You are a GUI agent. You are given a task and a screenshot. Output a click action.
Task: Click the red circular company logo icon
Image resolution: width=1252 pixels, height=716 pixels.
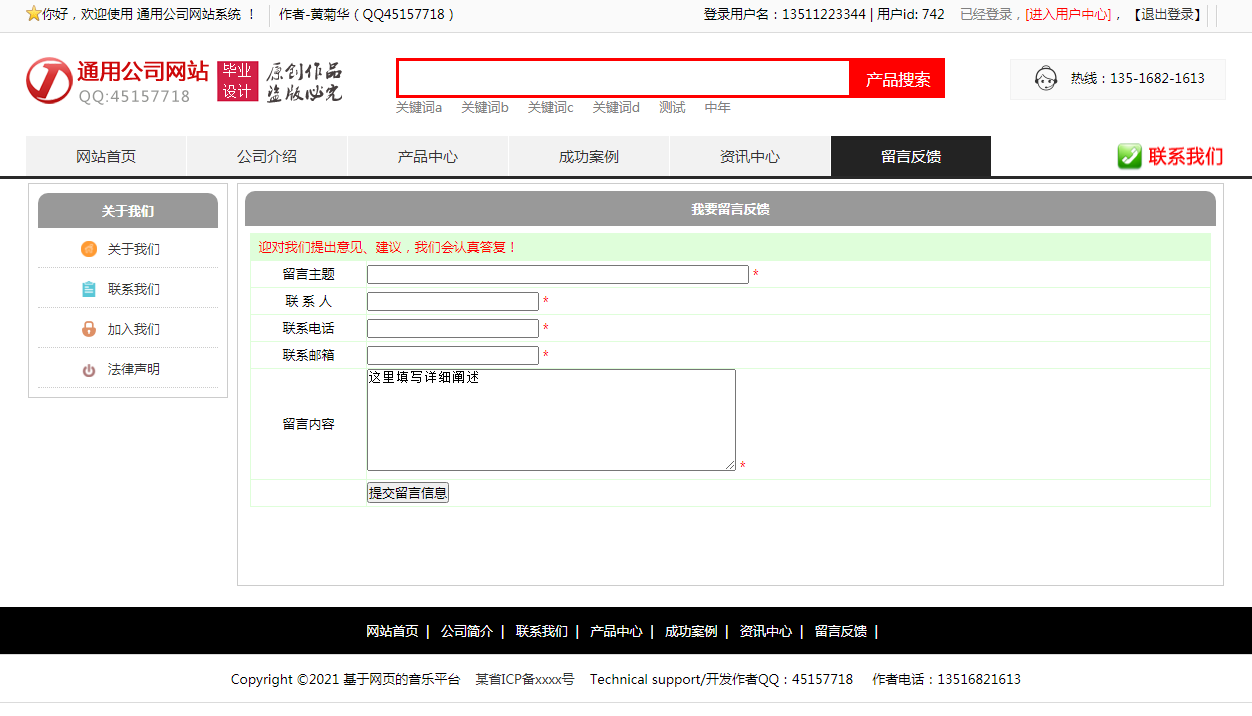coord(49,80)
